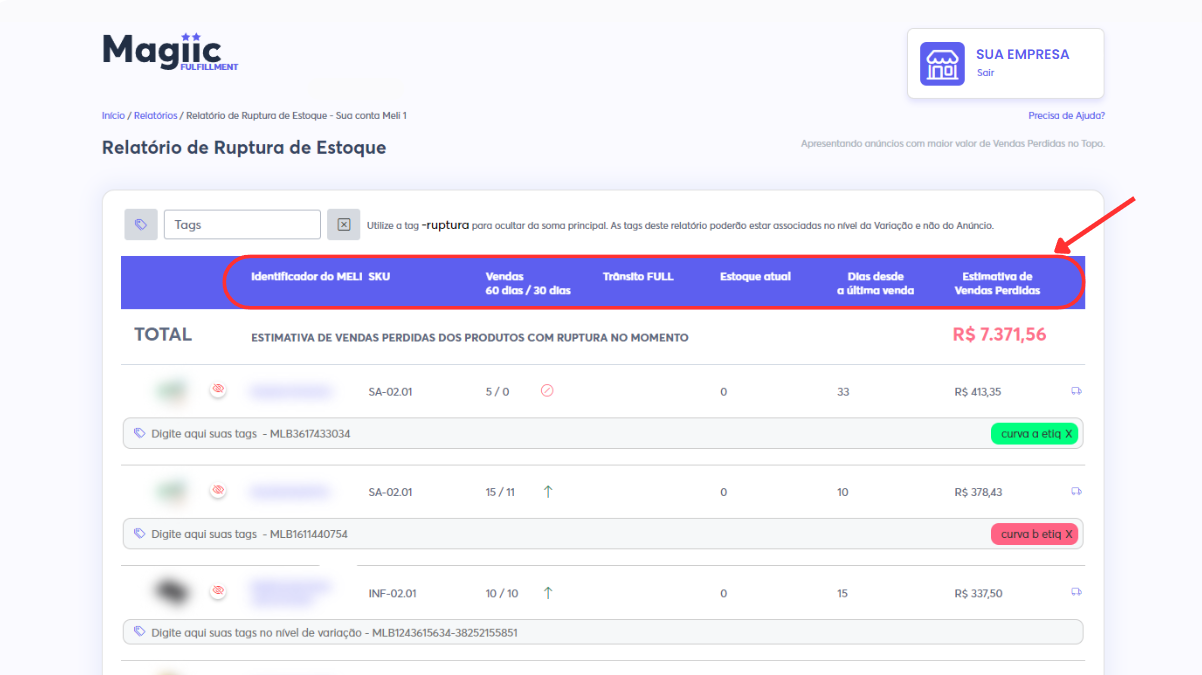Click the no-sales circle icon beside 5 / 0
The width and height of the screenshot is (1202, 675).
click(547, 391)
